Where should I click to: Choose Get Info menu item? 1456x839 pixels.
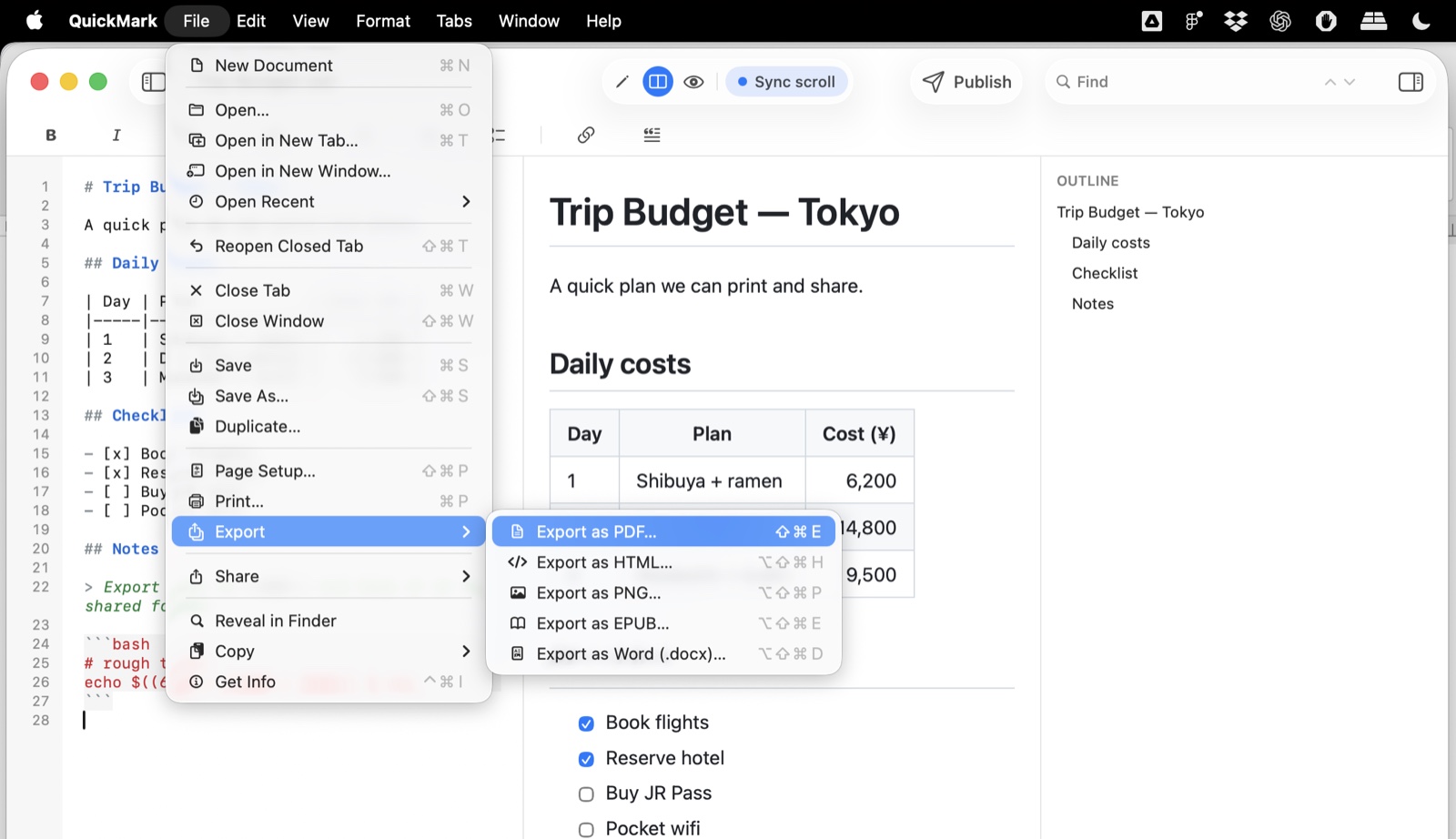click(x=329, y=682)
